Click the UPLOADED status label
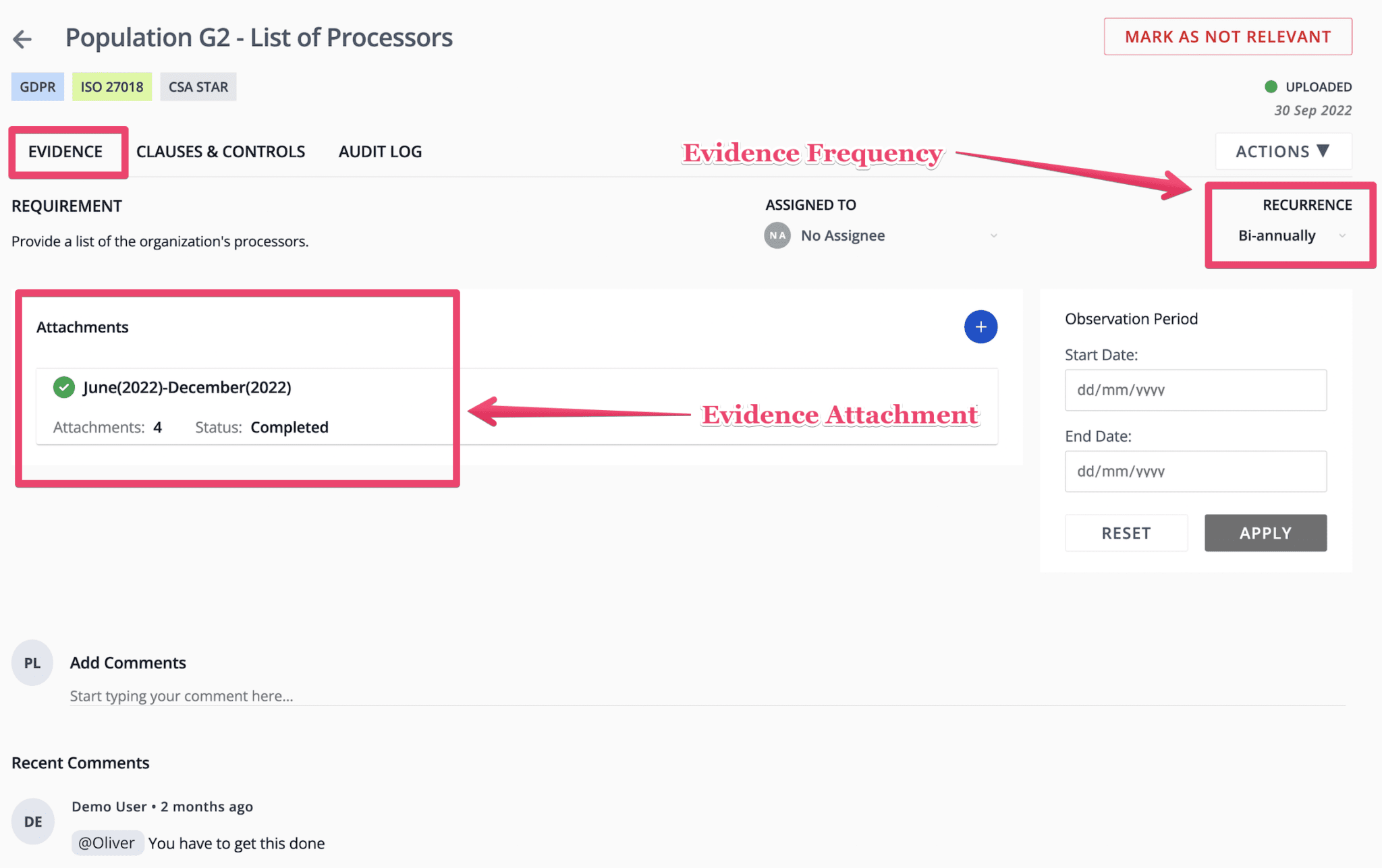Image resolution: width=1382 pixels, height=868 pixels. 1319,87
